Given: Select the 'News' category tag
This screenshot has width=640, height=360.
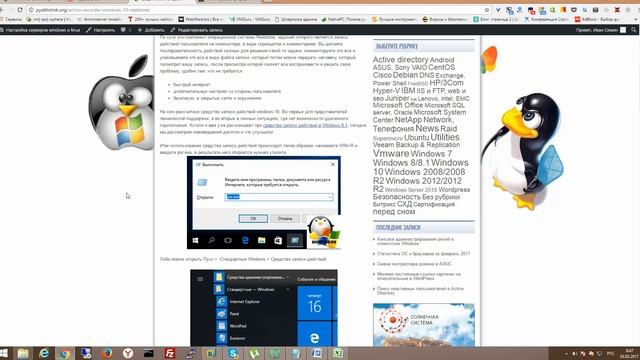Looking at the screenshot, I should click(427, 128).
